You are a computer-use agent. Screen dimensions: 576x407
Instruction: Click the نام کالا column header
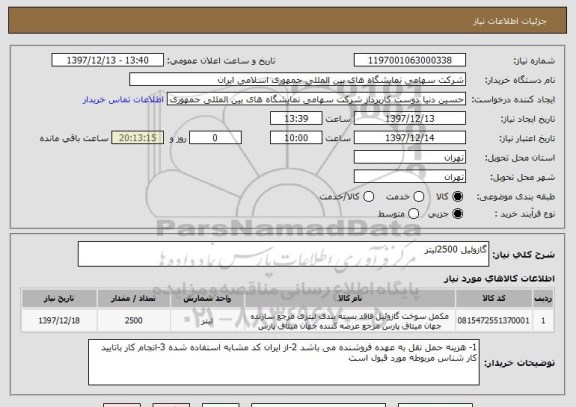point(350,298)
